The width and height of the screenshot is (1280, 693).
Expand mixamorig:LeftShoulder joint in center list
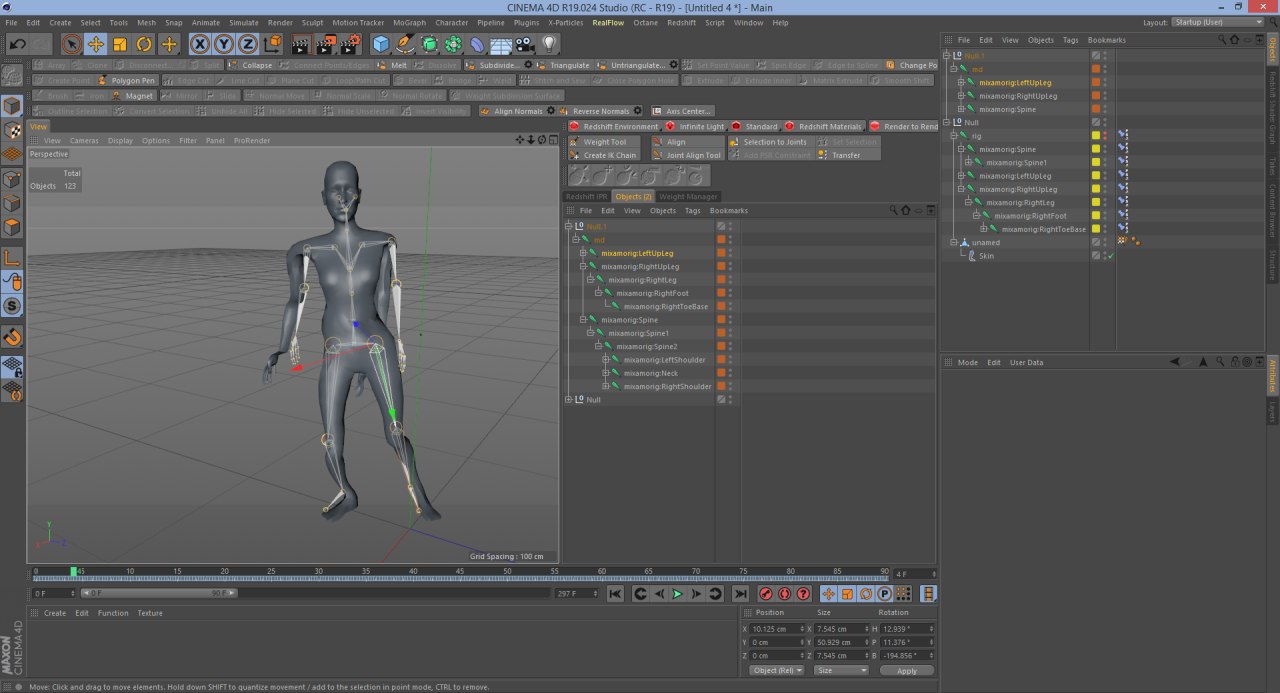606,360
